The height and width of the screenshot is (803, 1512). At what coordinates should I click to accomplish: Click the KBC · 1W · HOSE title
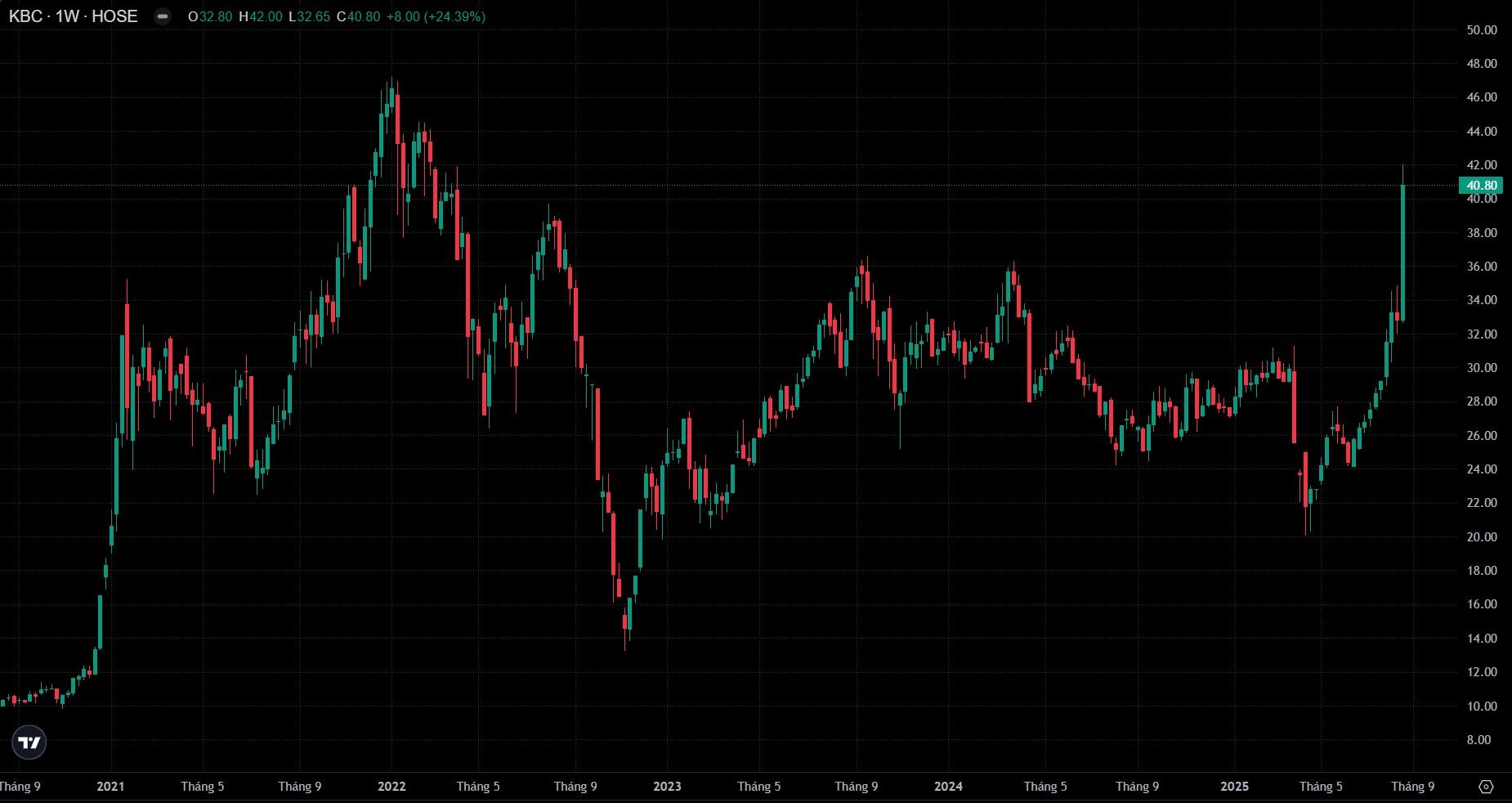click(73, 16)
